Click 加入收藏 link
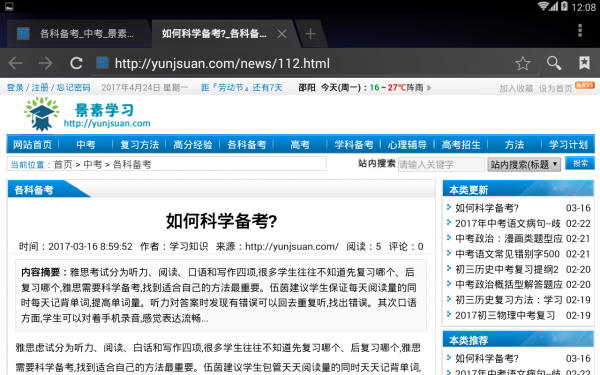Screen dimensions: 600x375 516,88
